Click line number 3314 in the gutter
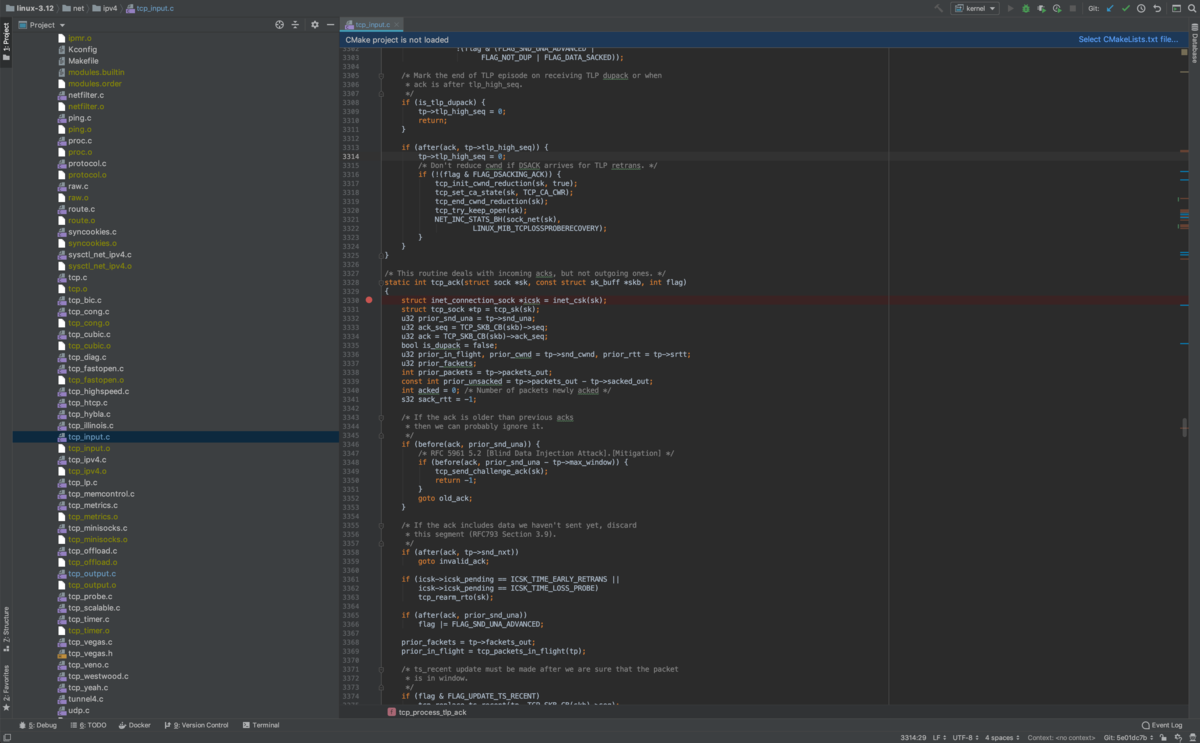The height and width of the screenshot is (743, 1200). point(351,157)
